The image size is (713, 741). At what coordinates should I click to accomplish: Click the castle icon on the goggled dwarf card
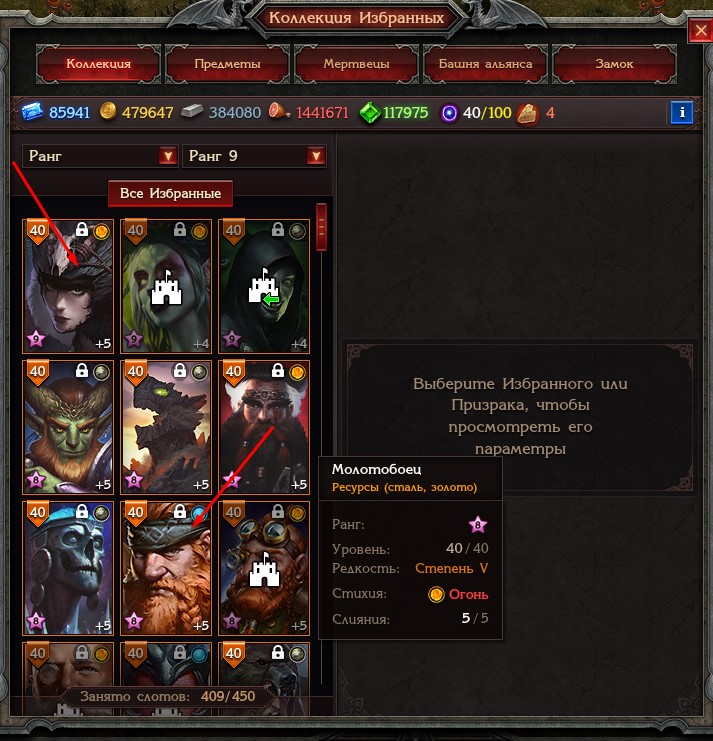click(264, 569)
